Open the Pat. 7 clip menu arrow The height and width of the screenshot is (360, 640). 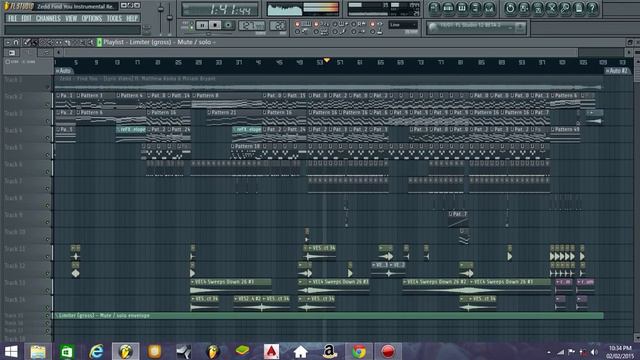click(451, 214)
